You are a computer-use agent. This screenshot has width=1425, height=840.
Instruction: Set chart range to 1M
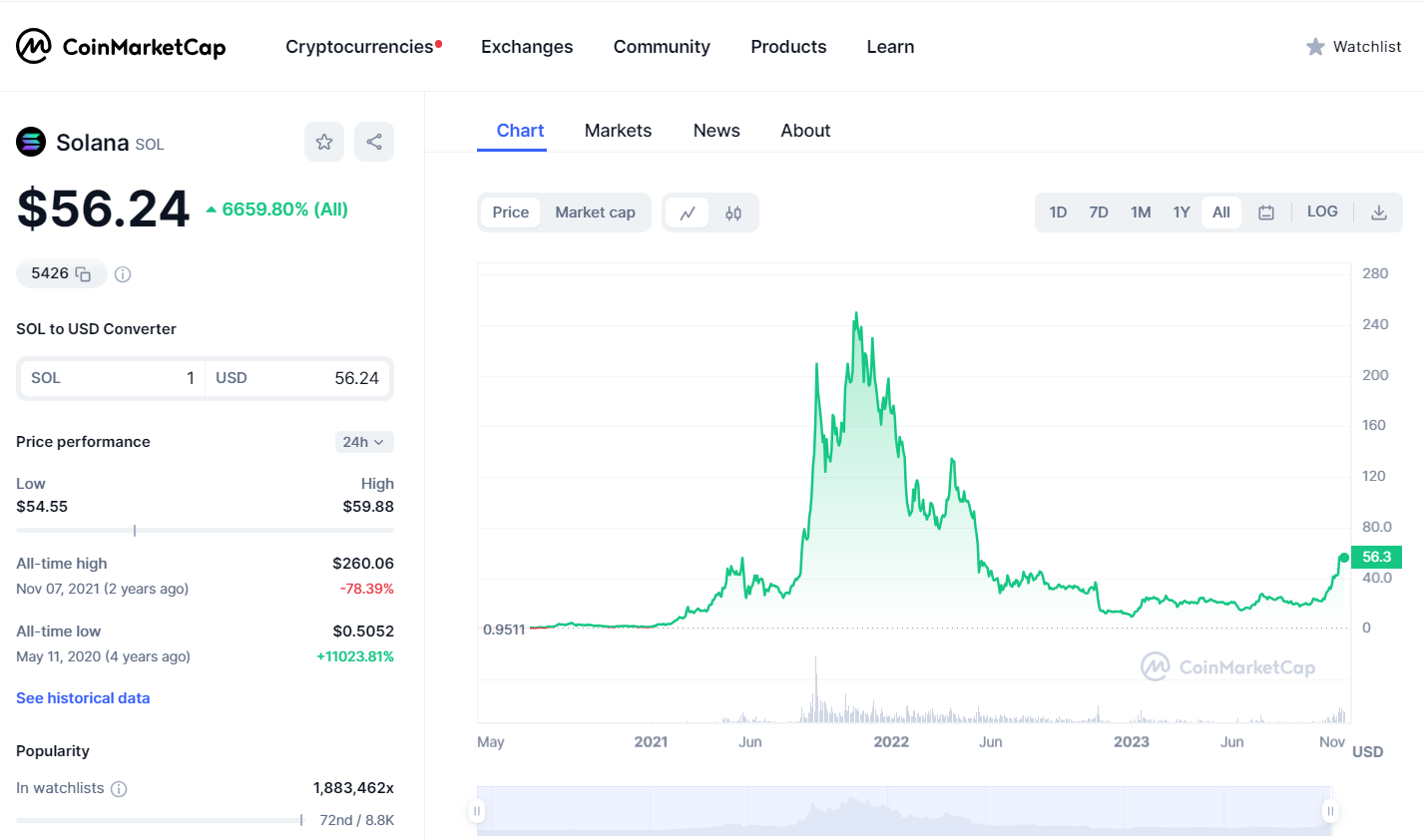(x=1141, y=212)
